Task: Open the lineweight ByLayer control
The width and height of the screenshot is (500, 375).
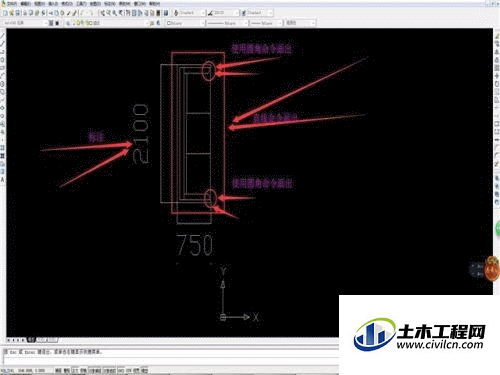Action: click(267, 23)
